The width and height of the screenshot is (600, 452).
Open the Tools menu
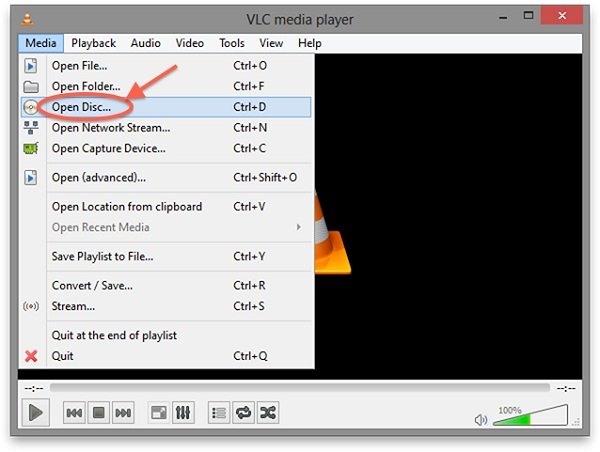point(232,43)
